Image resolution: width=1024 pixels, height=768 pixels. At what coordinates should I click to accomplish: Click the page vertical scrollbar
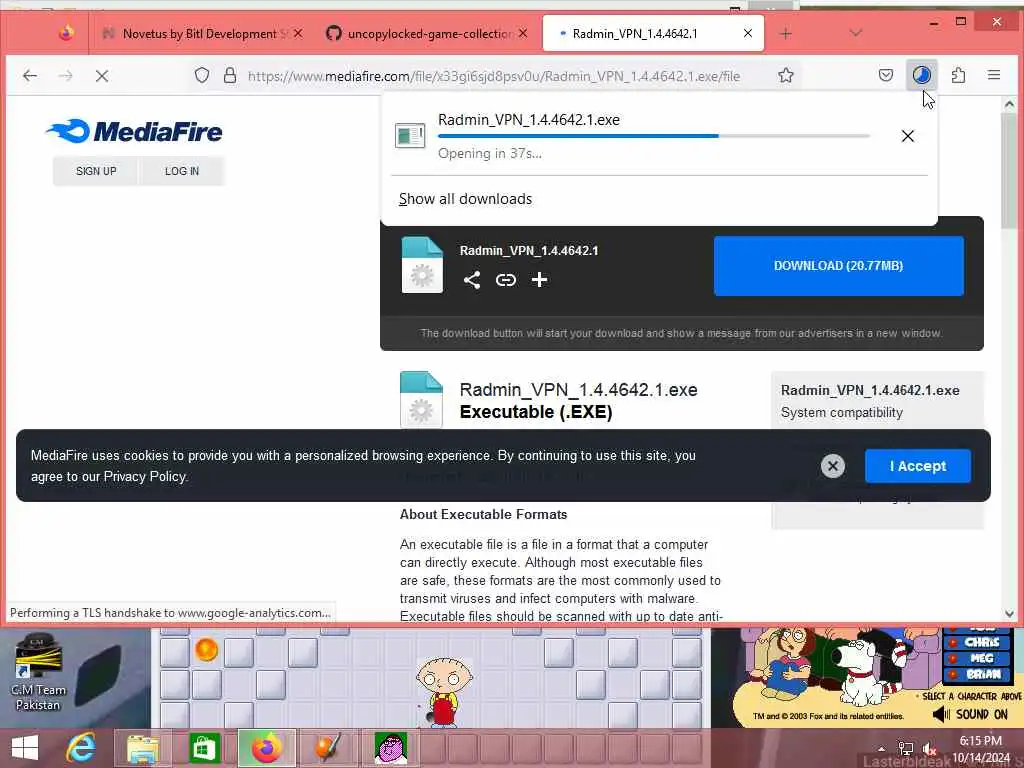(1010, 171)
